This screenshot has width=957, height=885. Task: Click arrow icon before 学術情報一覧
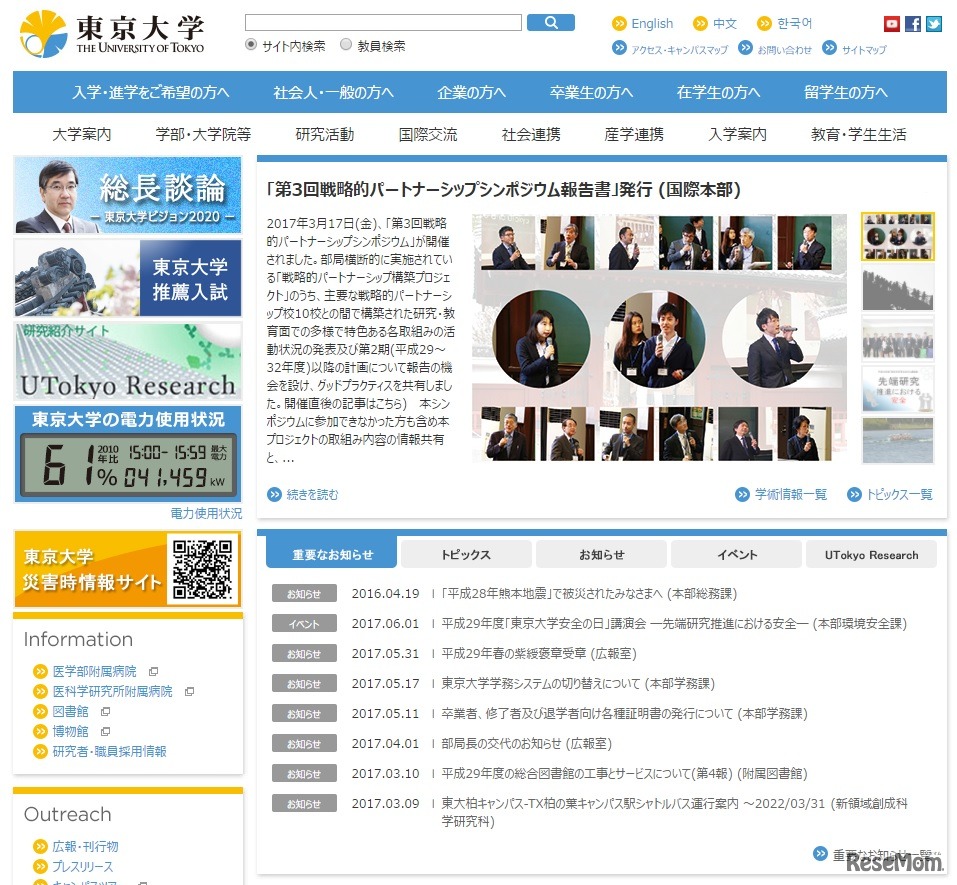[742, 494]
